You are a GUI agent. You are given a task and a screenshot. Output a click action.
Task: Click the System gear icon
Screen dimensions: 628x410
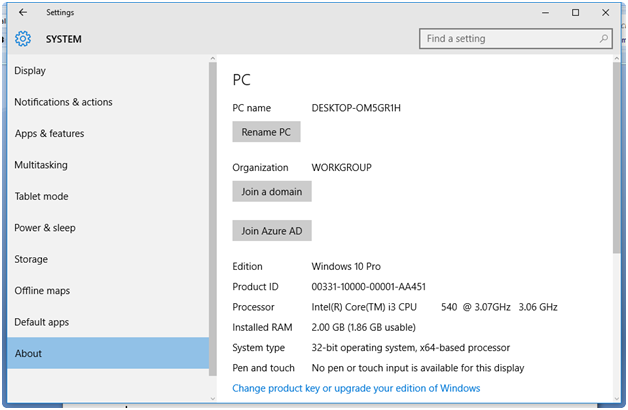pyautogui.click(x=23, y=39)
